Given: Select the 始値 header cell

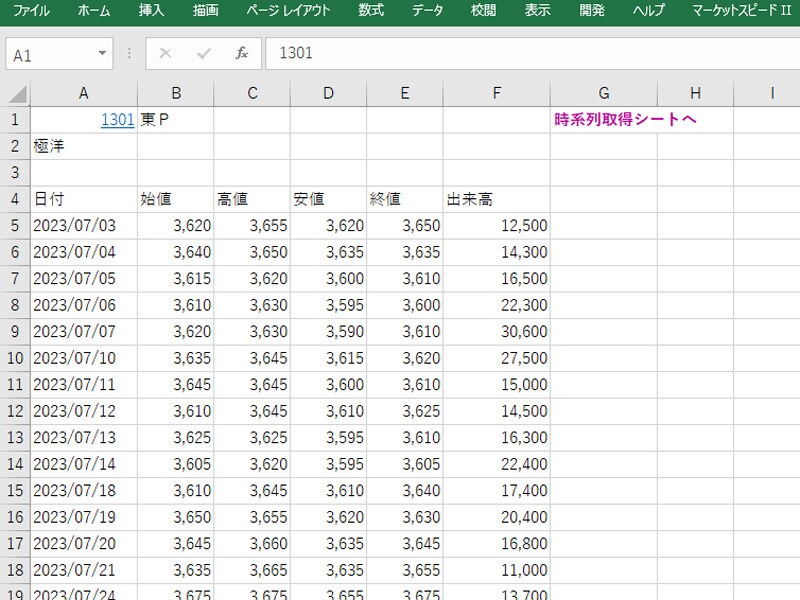Looking at the screenshot, I should coord(176,199).
